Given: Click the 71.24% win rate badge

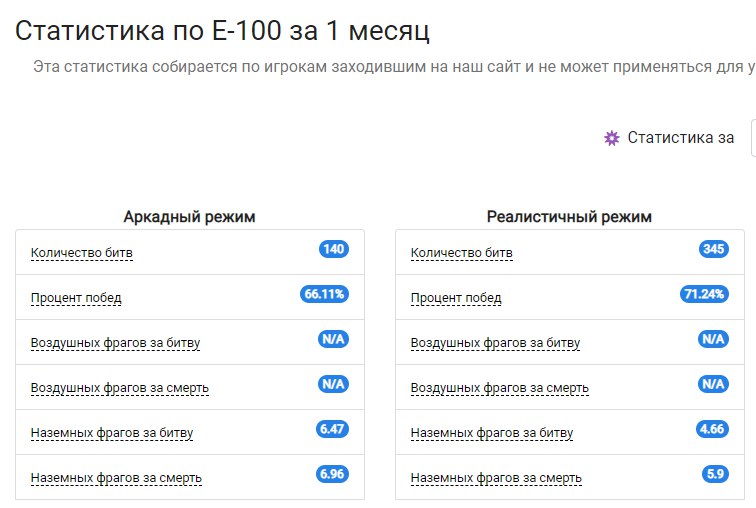Looking at the screenshot, I should click(x=704, y=294).
